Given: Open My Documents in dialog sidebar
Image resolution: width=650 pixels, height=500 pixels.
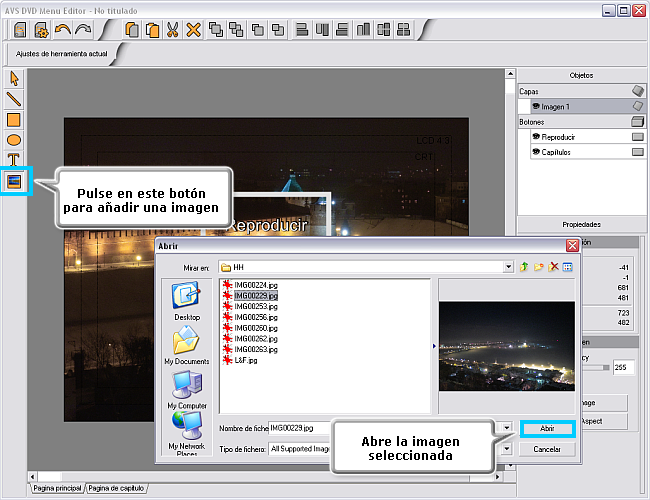Looking at the screenshot, I should pyautogui.click(x=187, y=345).
